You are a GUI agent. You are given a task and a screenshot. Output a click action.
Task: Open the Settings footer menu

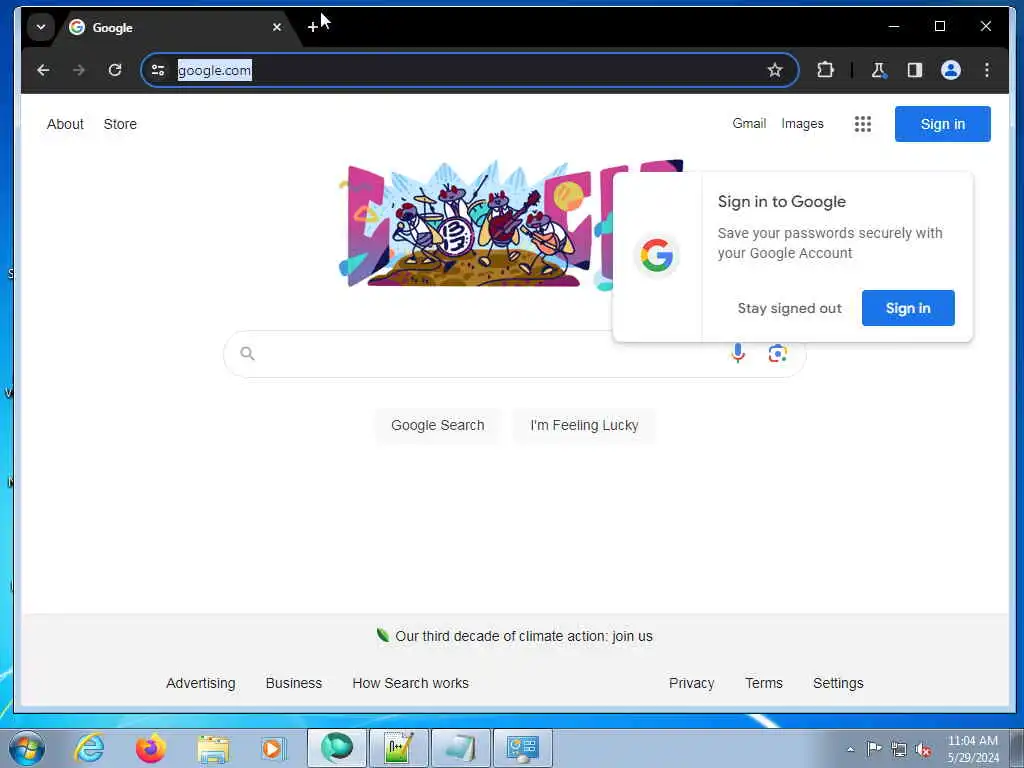click(x=838, y=683)
